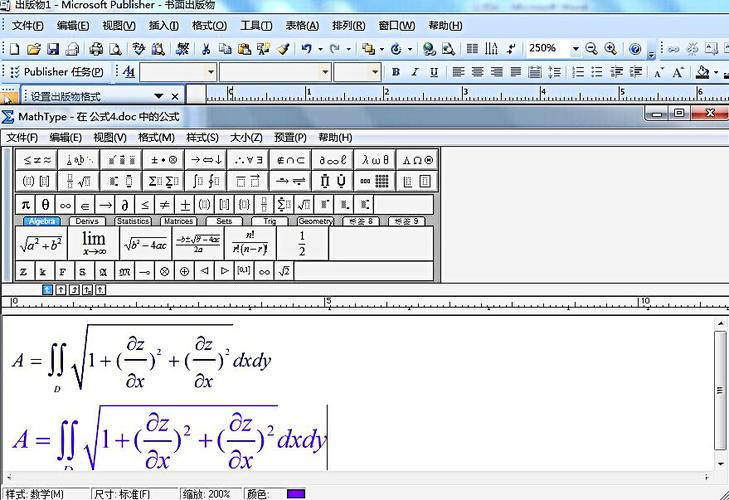The image size is (729, 500).
Task: Open summation templates palette
Action: click(x=164, y=181)
